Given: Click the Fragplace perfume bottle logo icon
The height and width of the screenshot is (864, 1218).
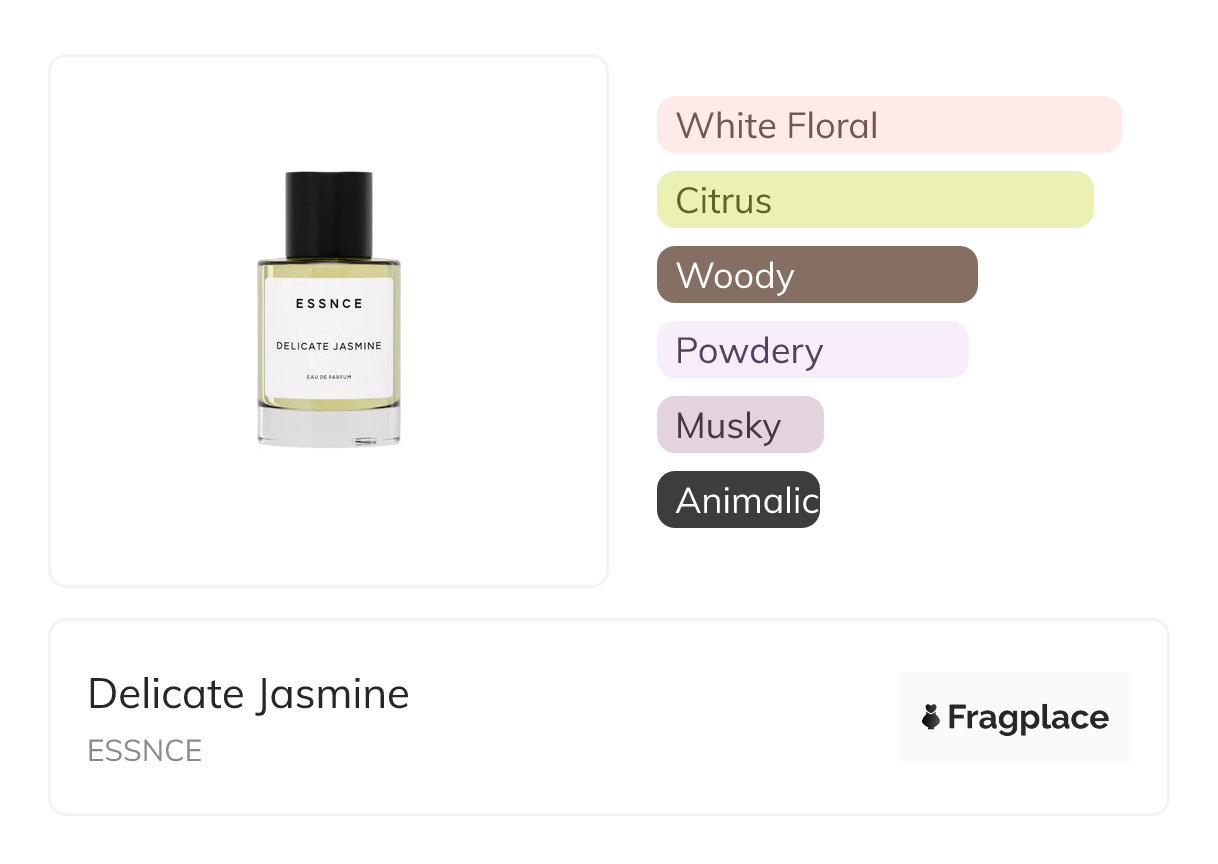Looking at the screenshot, I should coord(931,717).
